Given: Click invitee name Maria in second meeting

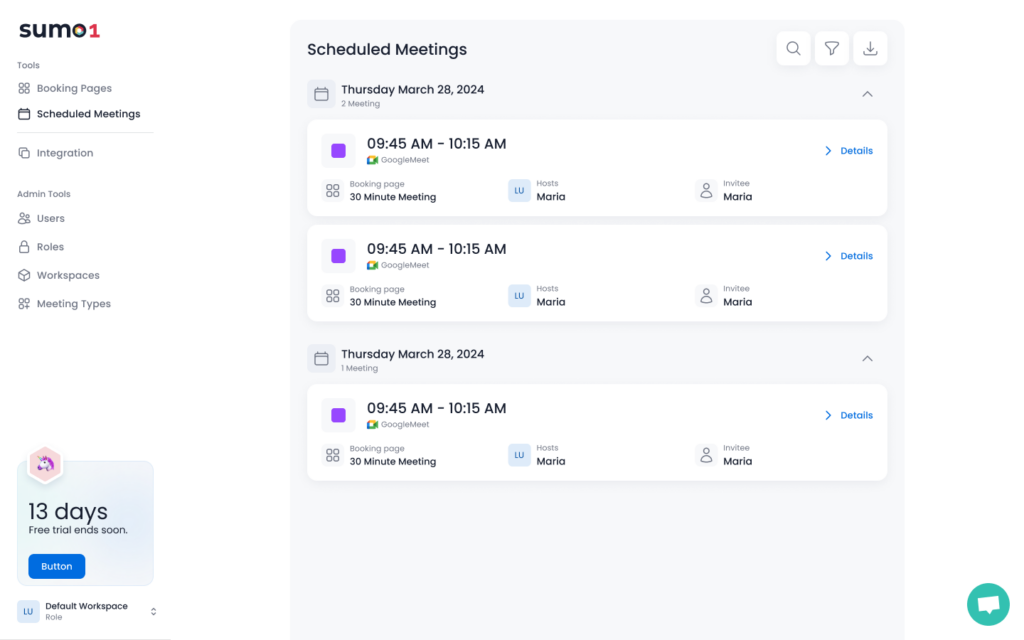Looking at the screenshot, I should [x=737, y=302].
